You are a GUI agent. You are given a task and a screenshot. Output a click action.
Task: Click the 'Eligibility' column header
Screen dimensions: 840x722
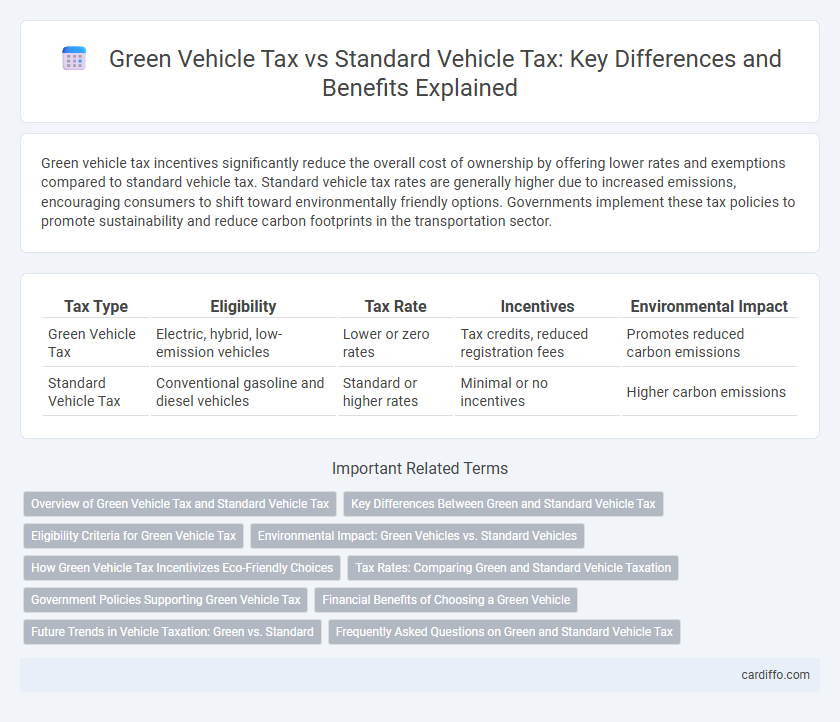point(243,306)
